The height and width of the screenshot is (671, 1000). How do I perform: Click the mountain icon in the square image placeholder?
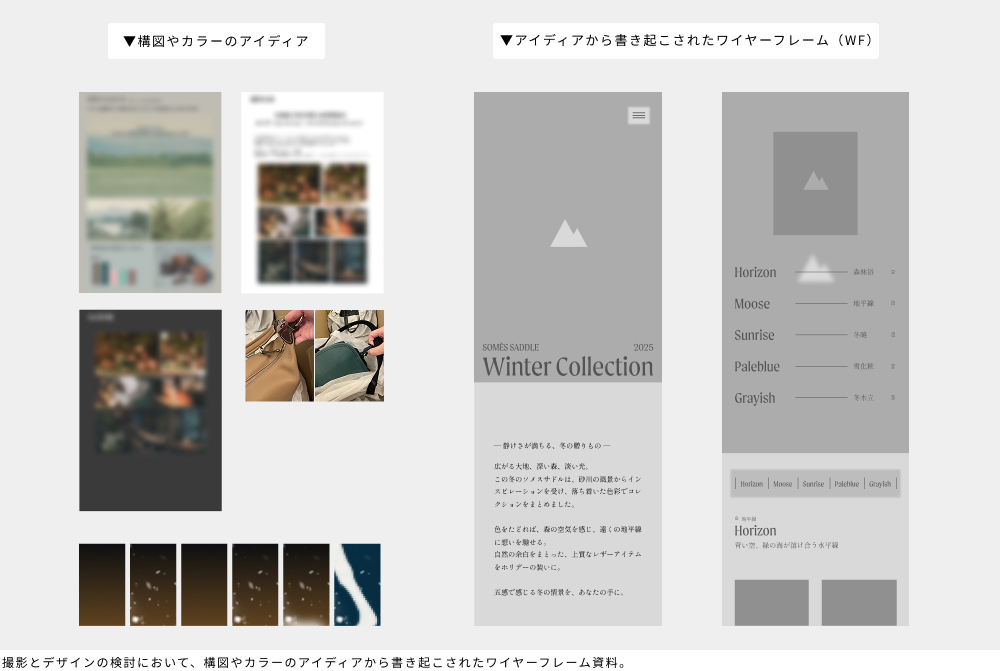[x=815, y=181]
